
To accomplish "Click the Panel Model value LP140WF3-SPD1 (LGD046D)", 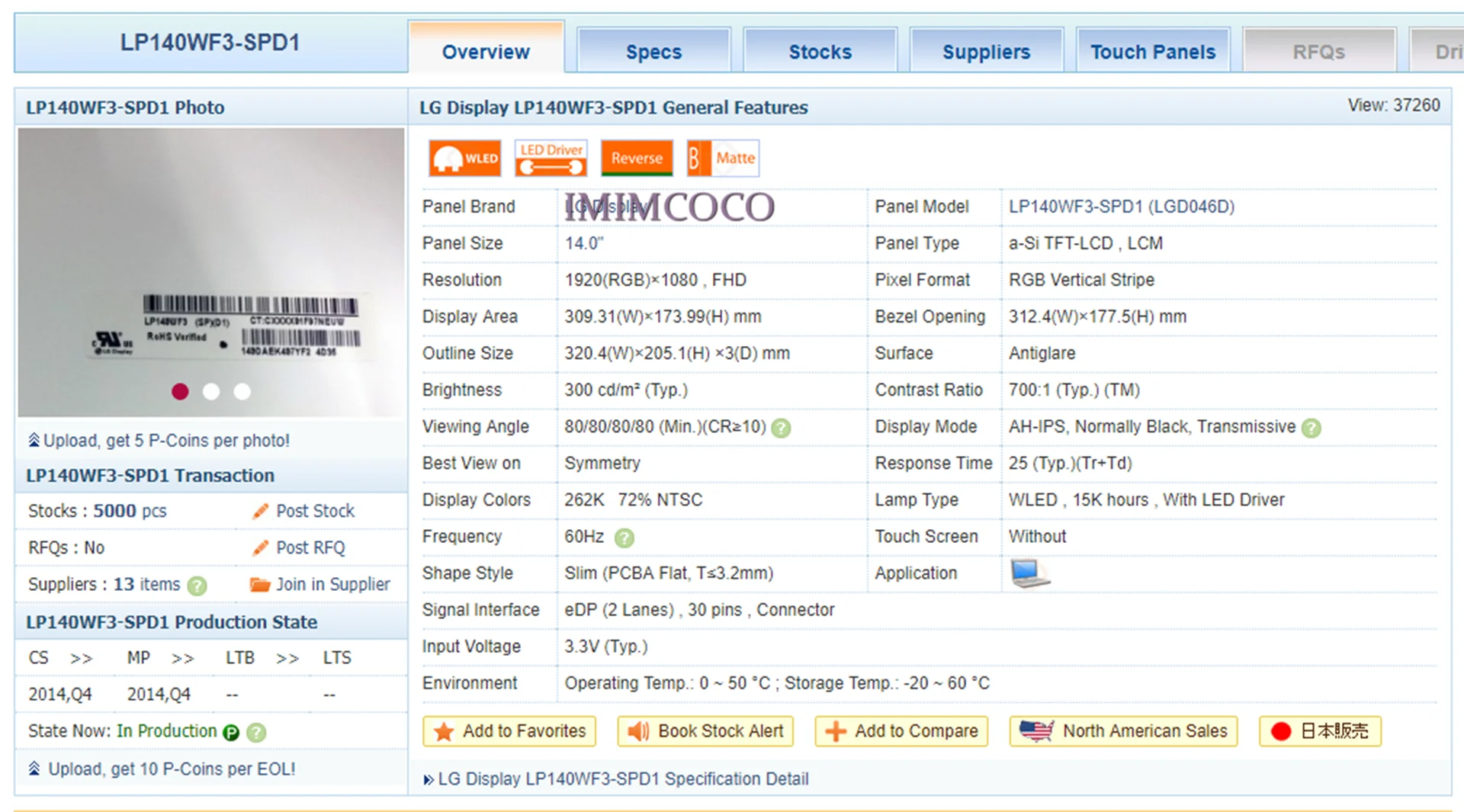I will pyautogui.click(x=1122, y=207).
